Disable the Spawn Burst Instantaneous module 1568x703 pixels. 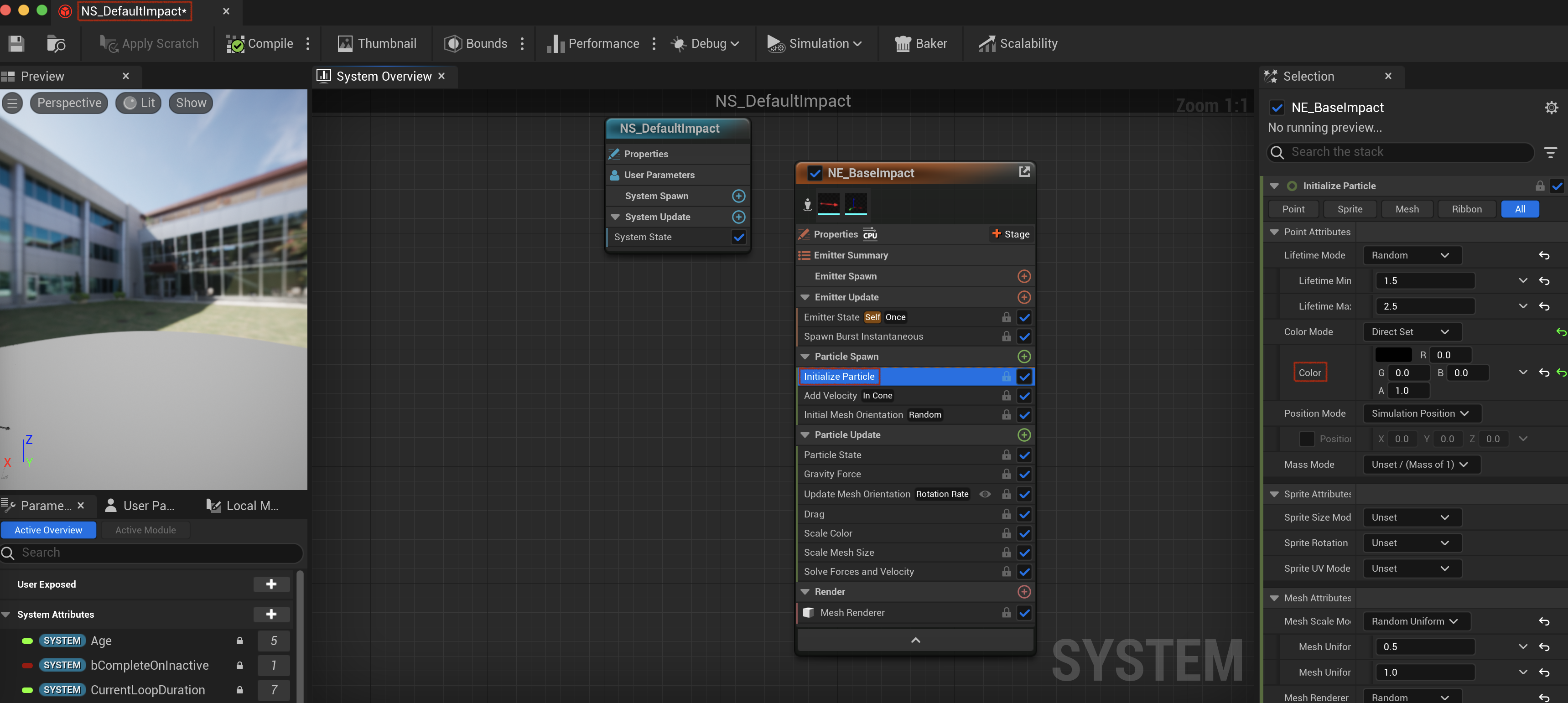point(1024,336)
